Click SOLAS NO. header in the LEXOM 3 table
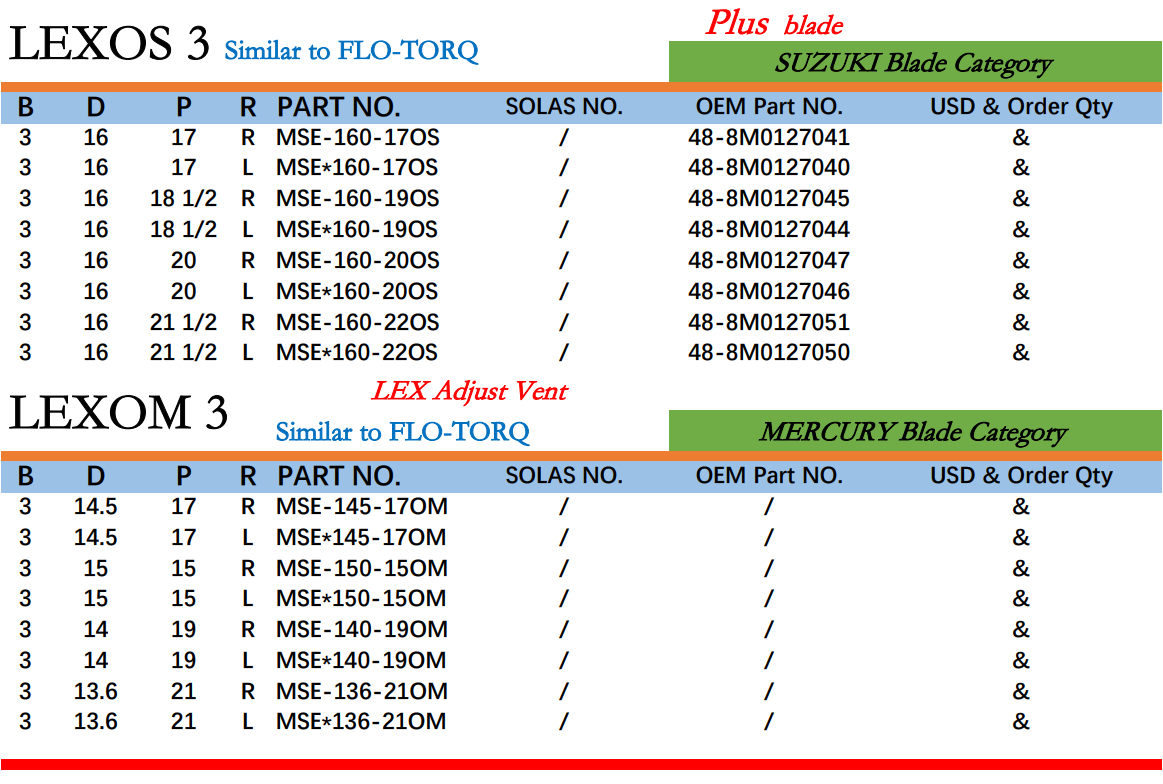Viewport: 1163px width, 784px height. coord(564,475)
